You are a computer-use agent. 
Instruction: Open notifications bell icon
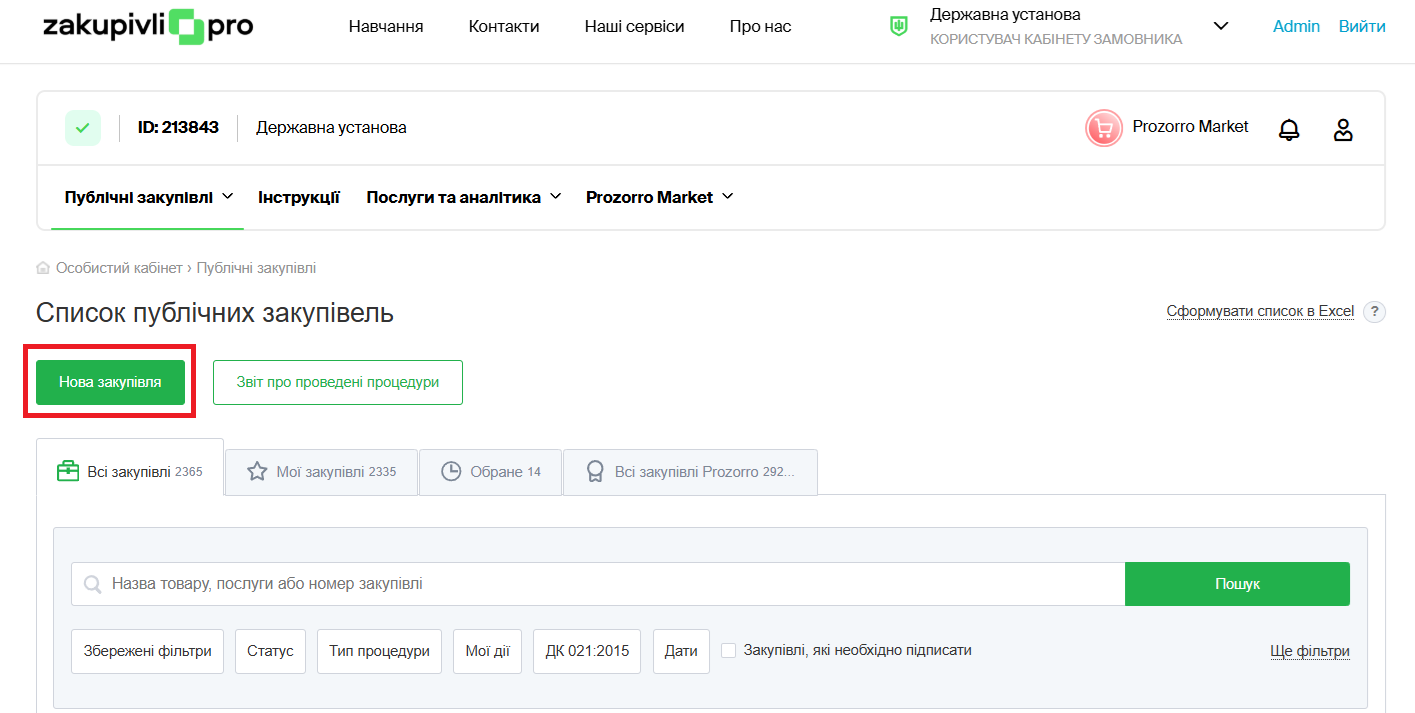(1289, 129)
